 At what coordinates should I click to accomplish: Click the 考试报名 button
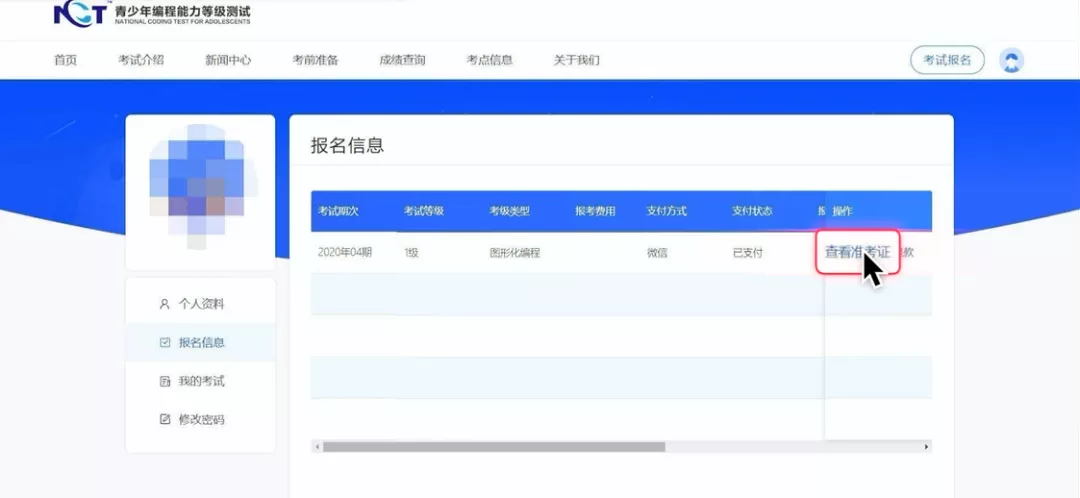point(947,60)
